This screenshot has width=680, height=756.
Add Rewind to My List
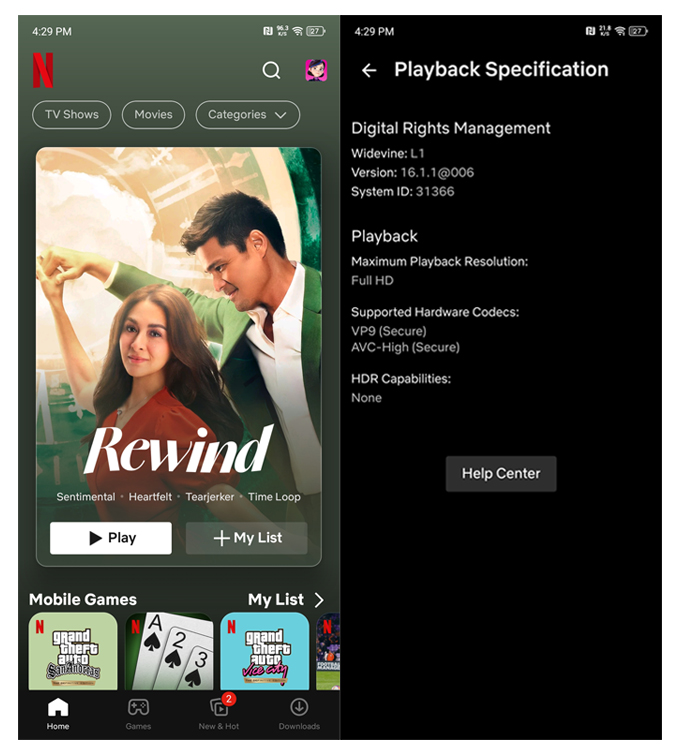pyautogui.click(x=247, y=538)
